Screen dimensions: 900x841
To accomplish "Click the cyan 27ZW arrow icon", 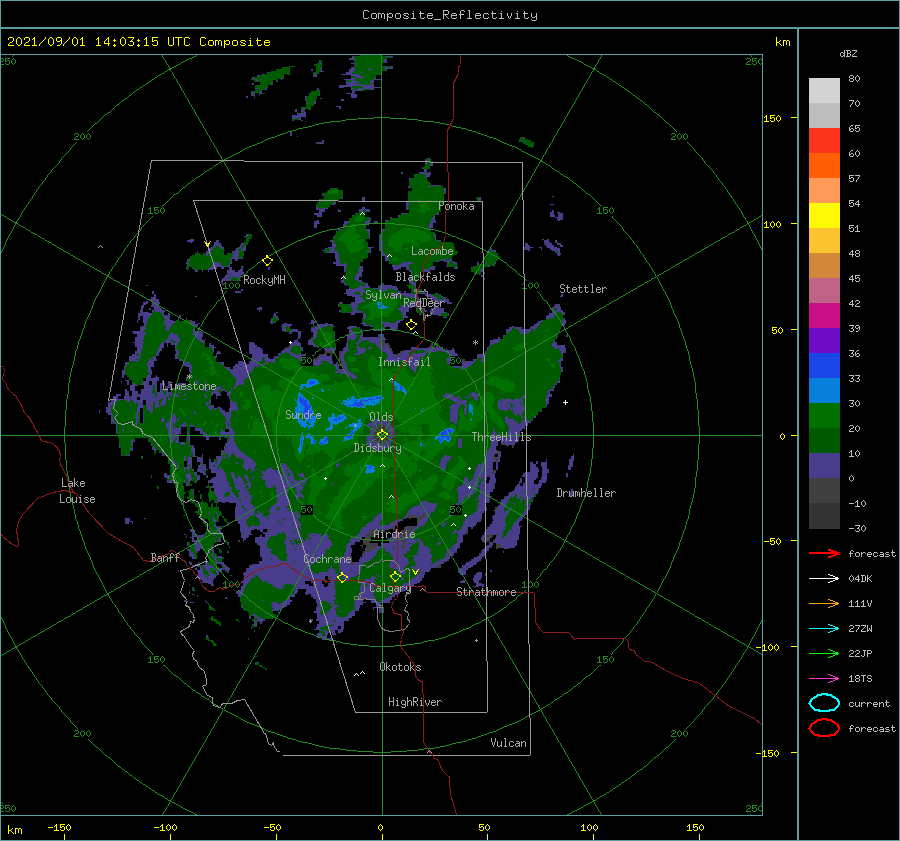I will [x=824, y=629].
